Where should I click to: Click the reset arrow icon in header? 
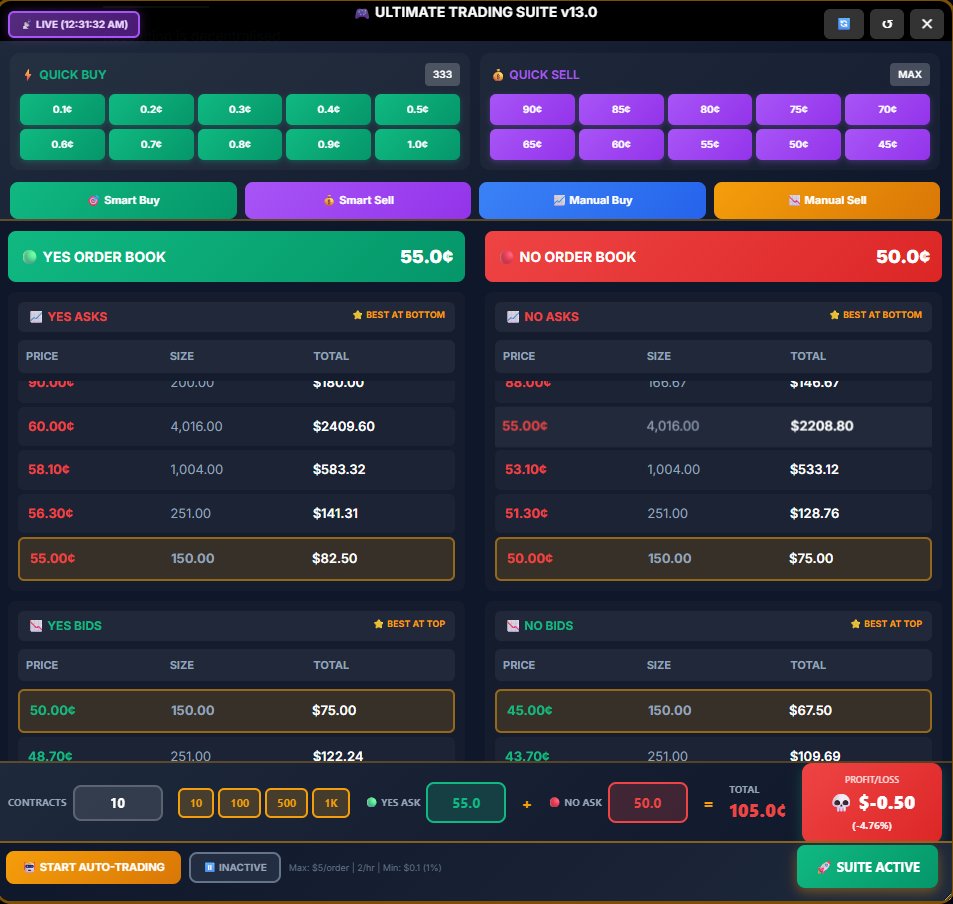(x=887, y=24)
